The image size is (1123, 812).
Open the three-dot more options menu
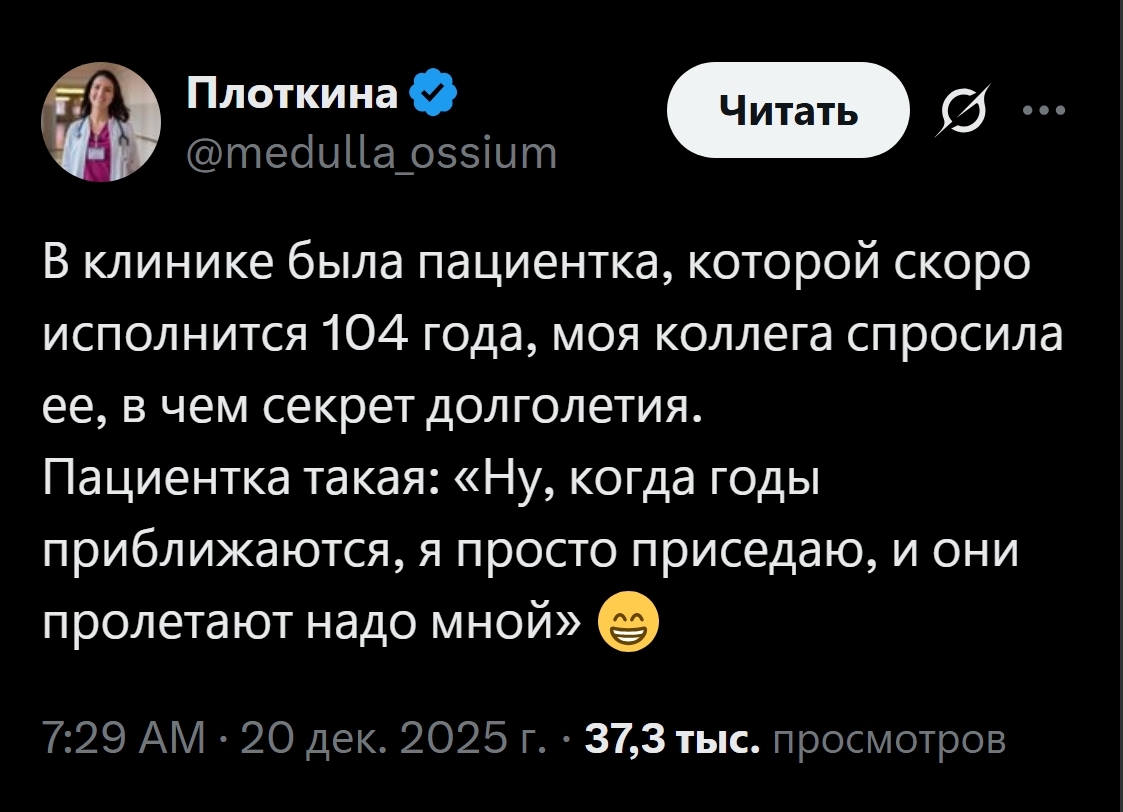coord(1043,110)
